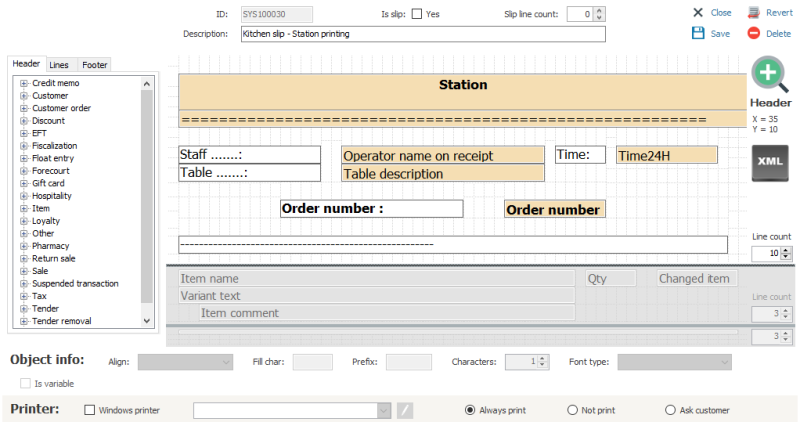800x422 pixels.
Task: Select the 'Staff .......:' label box
Action: tap(249, 155)
